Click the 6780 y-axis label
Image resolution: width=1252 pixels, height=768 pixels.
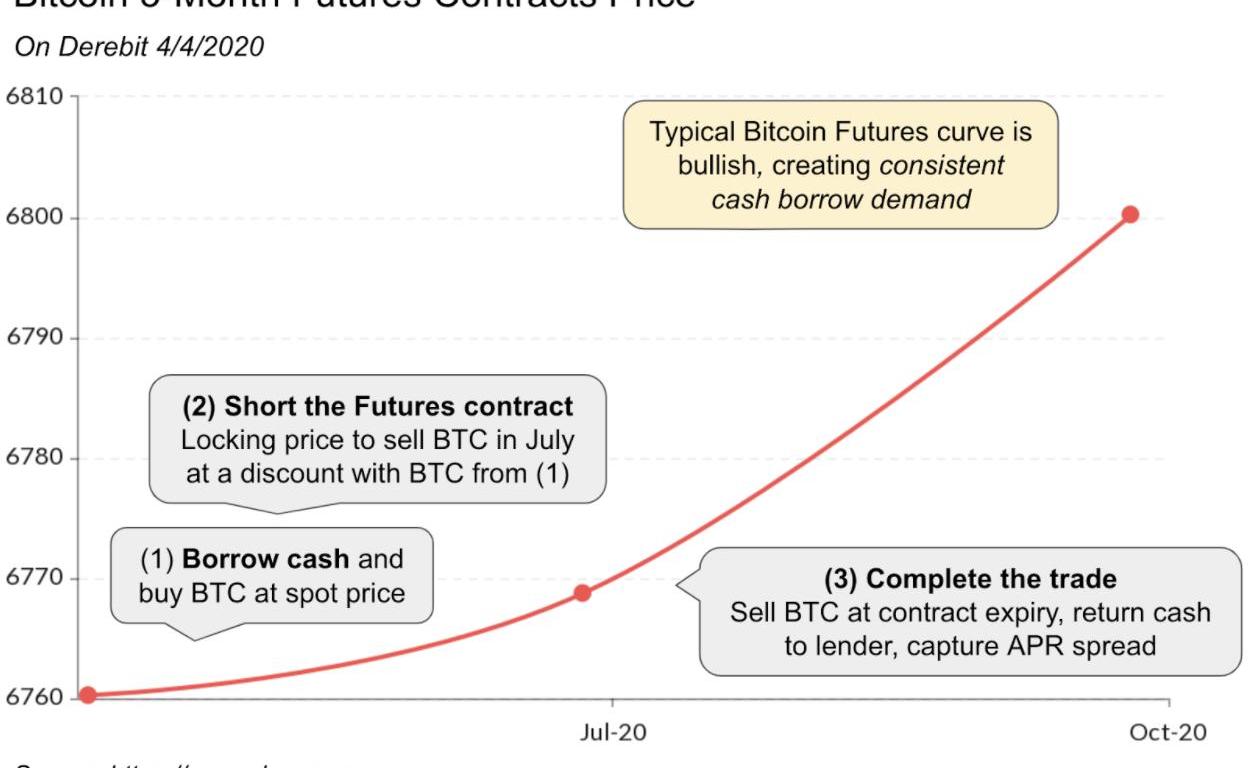(36, 458)
